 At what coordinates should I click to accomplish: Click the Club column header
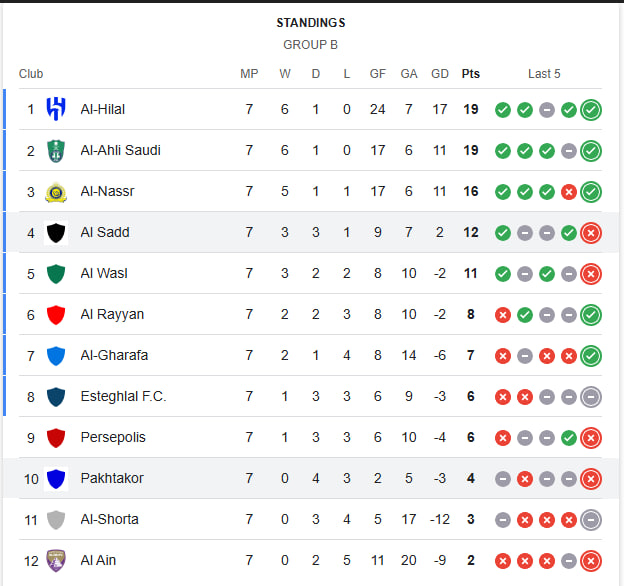[31, 74]
